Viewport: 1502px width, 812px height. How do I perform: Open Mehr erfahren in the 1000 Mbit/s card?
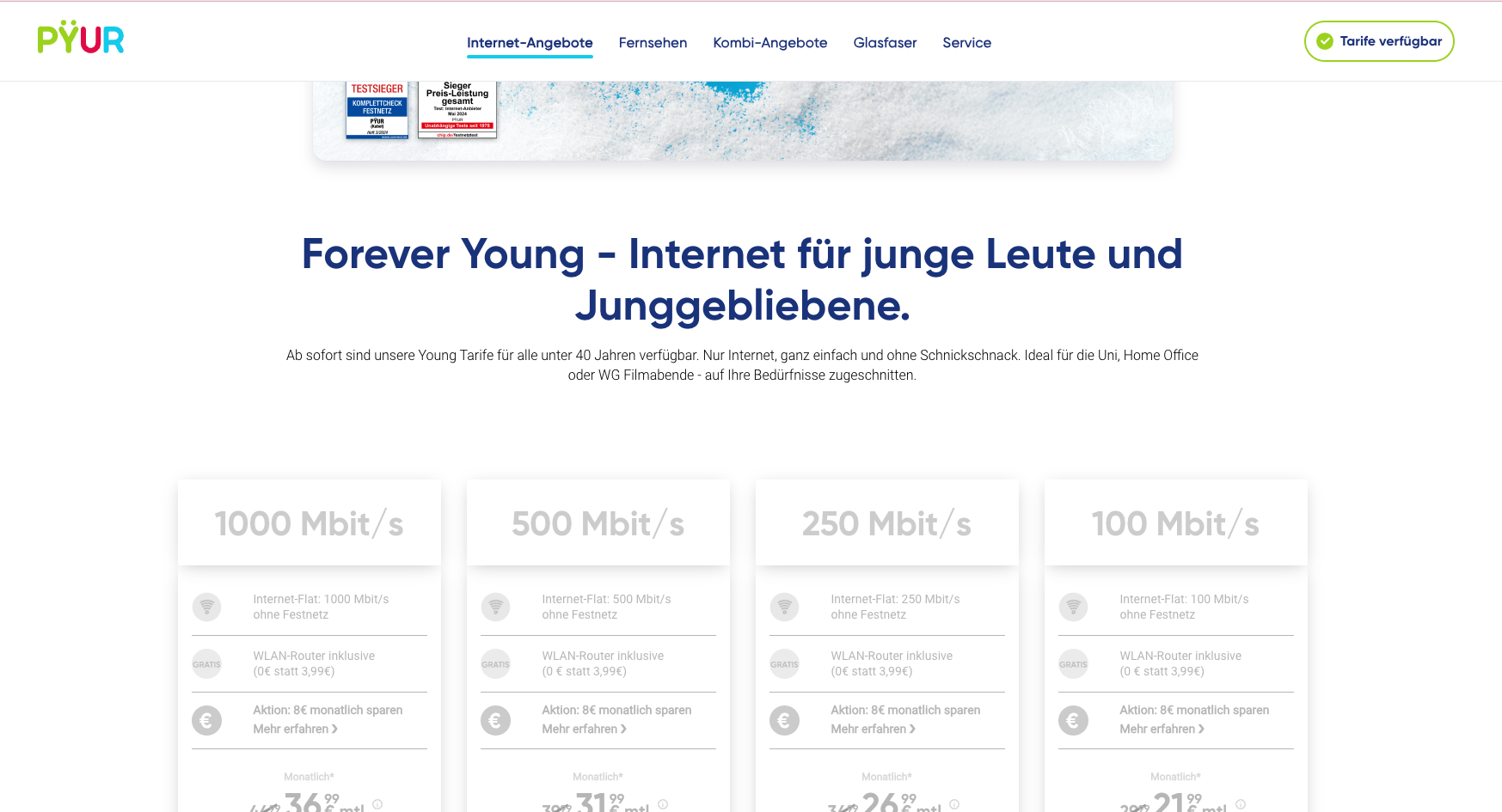pyautogui.click(x=295, y=729)
